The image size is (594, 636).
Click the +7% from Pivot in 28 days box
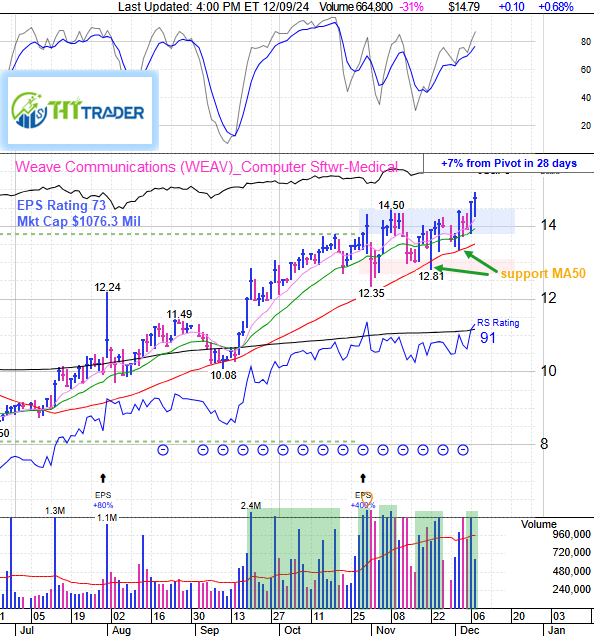509,163
